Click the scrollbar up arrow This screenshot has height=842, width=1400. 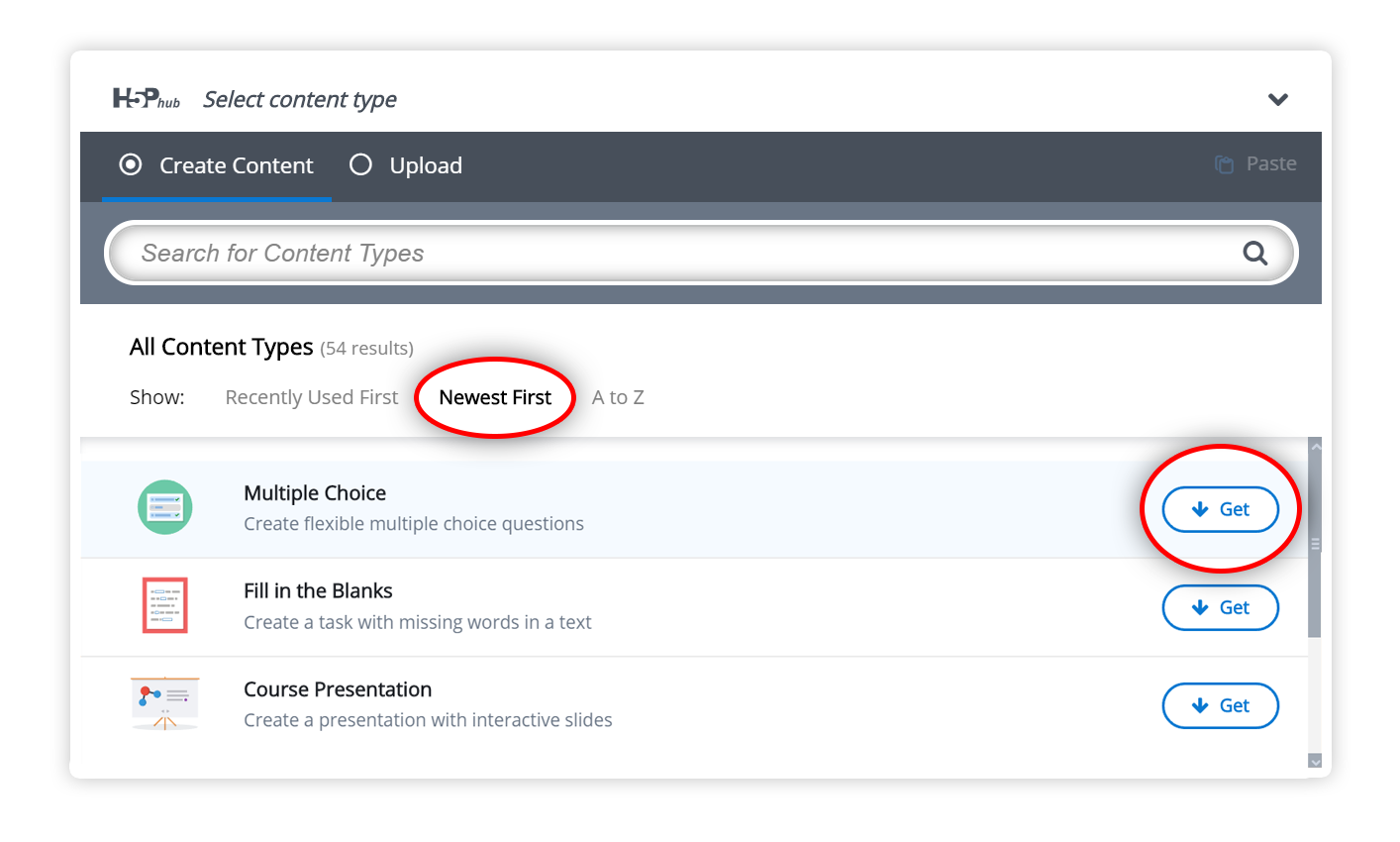tap(1315, 447)
